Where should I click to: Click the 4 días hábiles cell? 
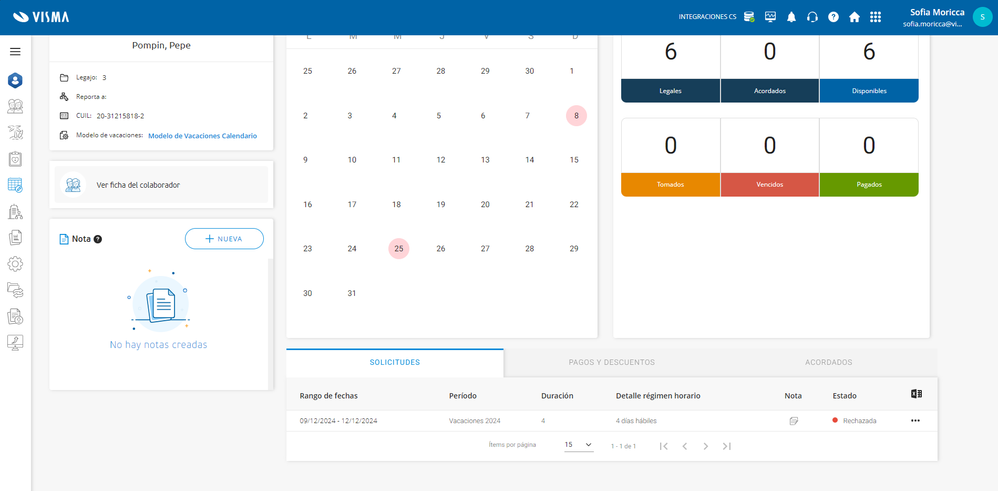(x=636, y=421)
